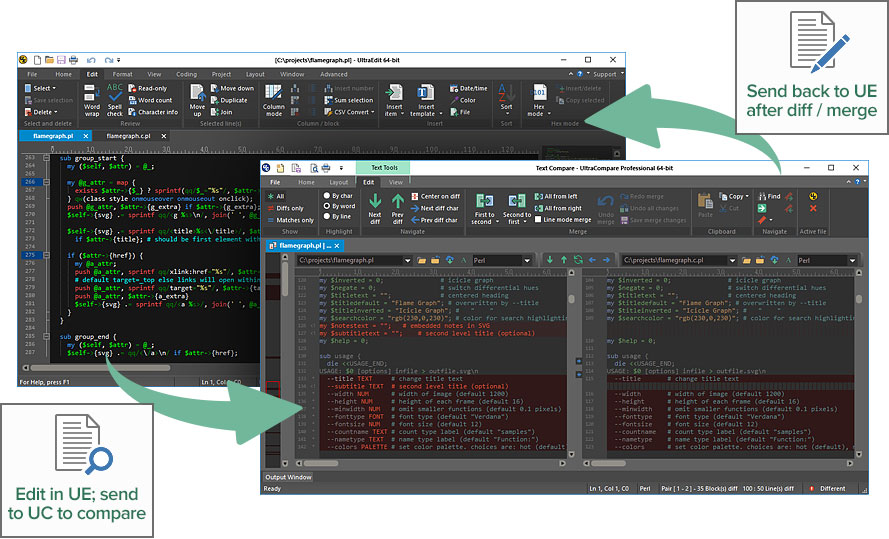The height and width of the screenshot is (539, 889).
Task: Toggle Column mode in UltraEdit
Action: point(273,100)
